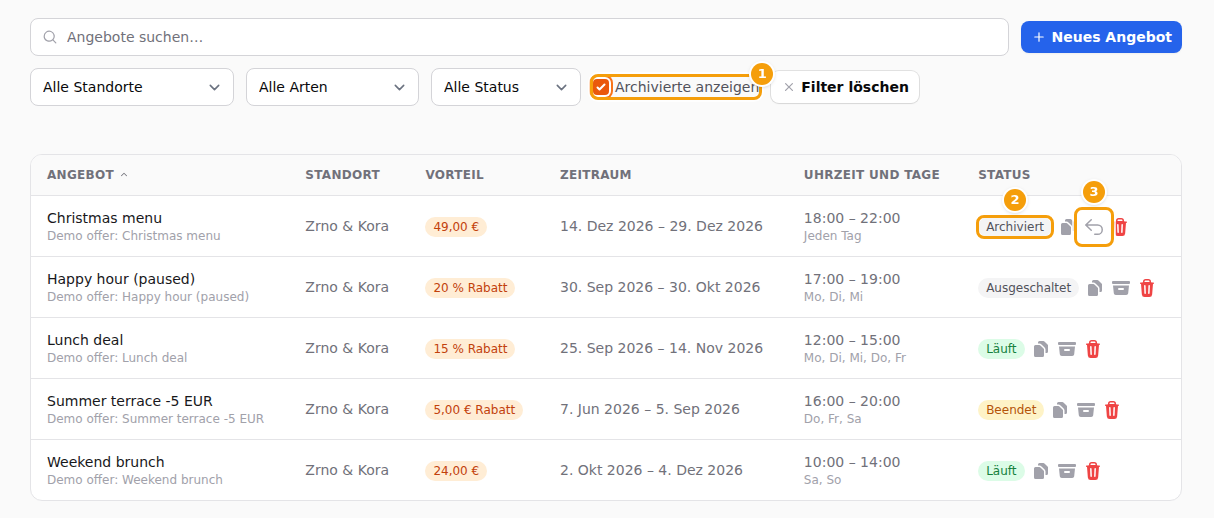The width and height of the screenshot is (1214, 518).
Task: Archive the Weekend brunch offer
Action: click(1067, 471)
